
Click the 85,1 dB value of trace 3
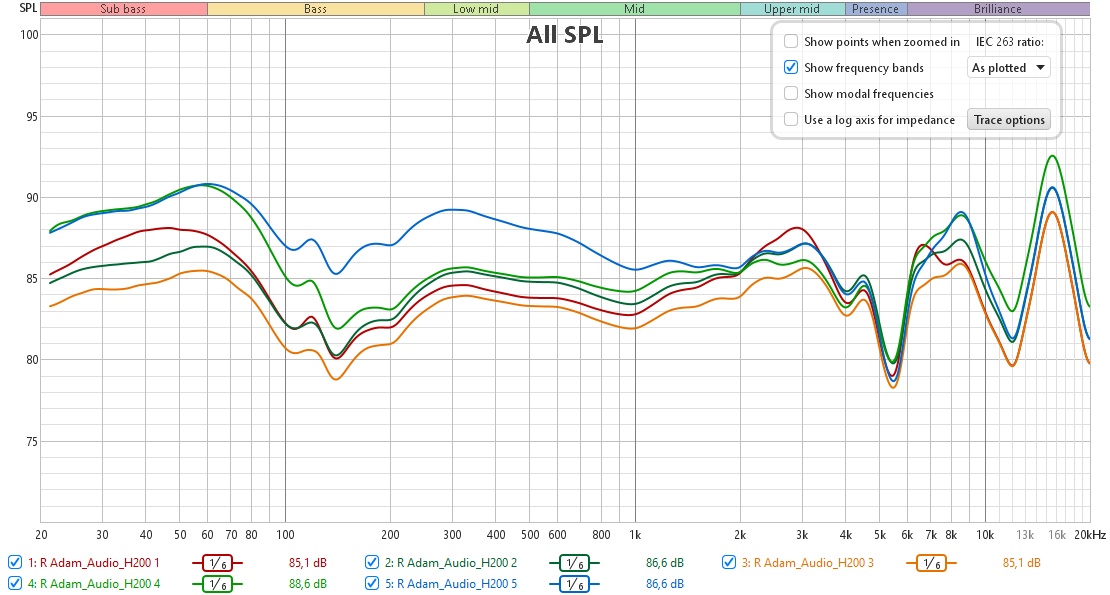1022,563
